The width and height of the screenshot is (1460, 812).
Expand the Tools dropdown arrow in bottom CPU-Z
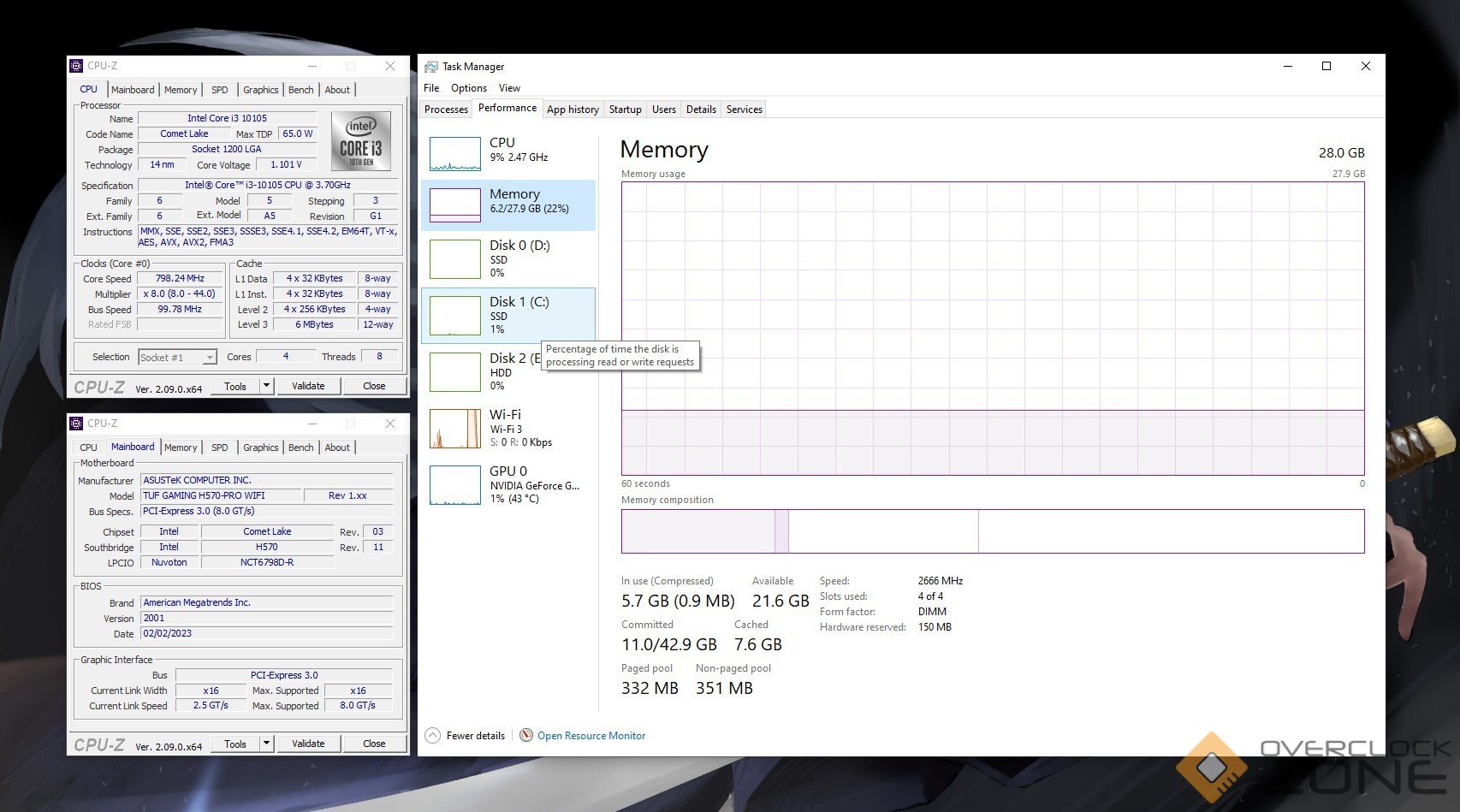point(266,744)
